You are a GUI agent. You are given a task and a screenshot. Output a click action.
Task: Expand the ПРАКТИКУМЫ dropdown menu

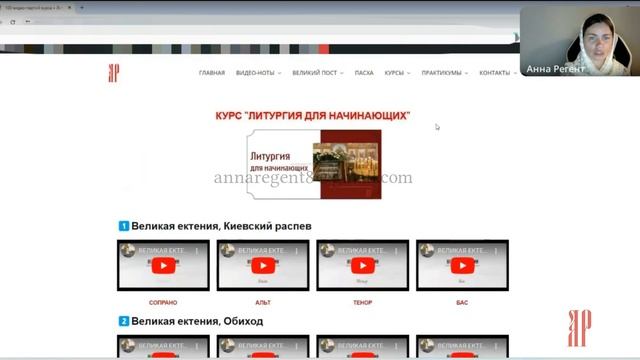(x=444, y=73)
